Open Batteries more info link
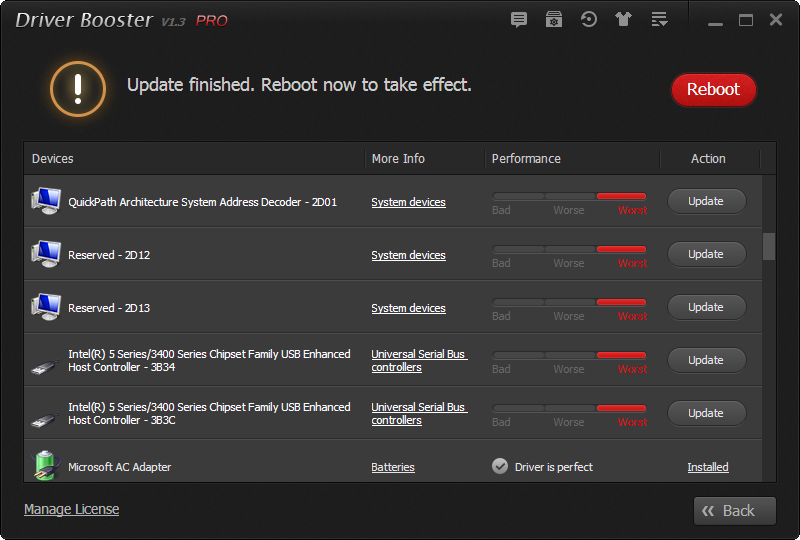 [x=392, y=467]
